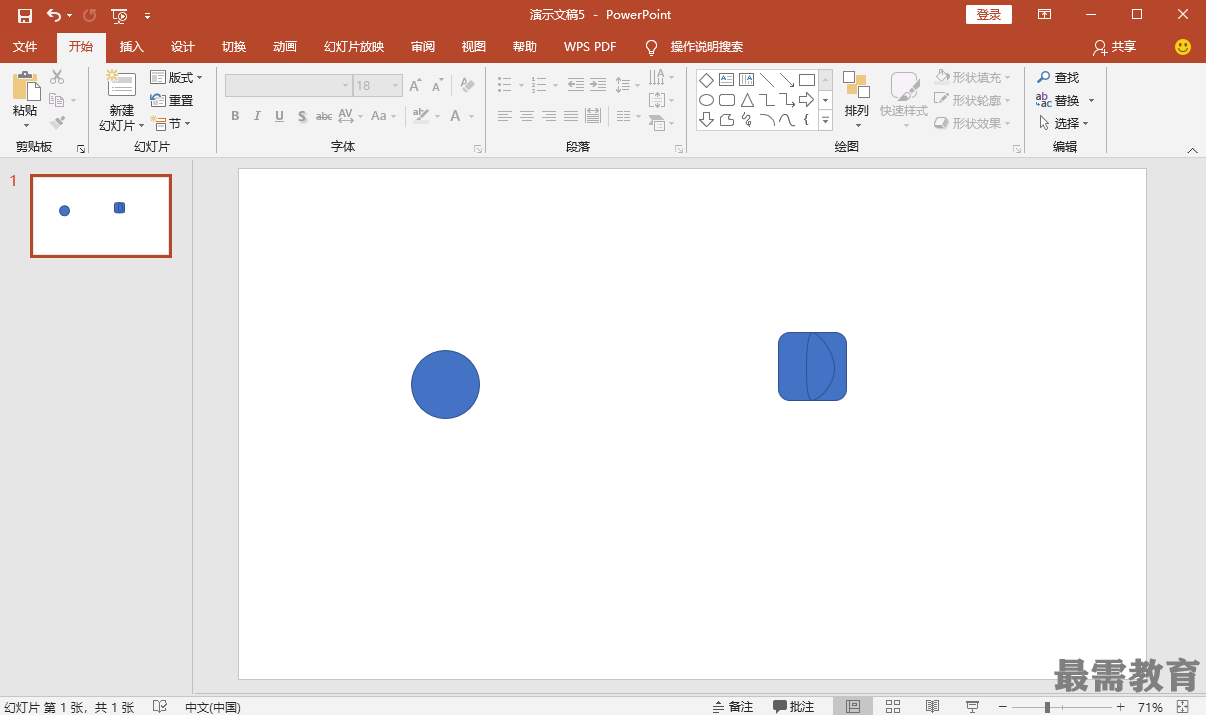Open the Comments (批注) pane
The height and width of the screenshot is (715, 1206).
[x=794, y=706]
